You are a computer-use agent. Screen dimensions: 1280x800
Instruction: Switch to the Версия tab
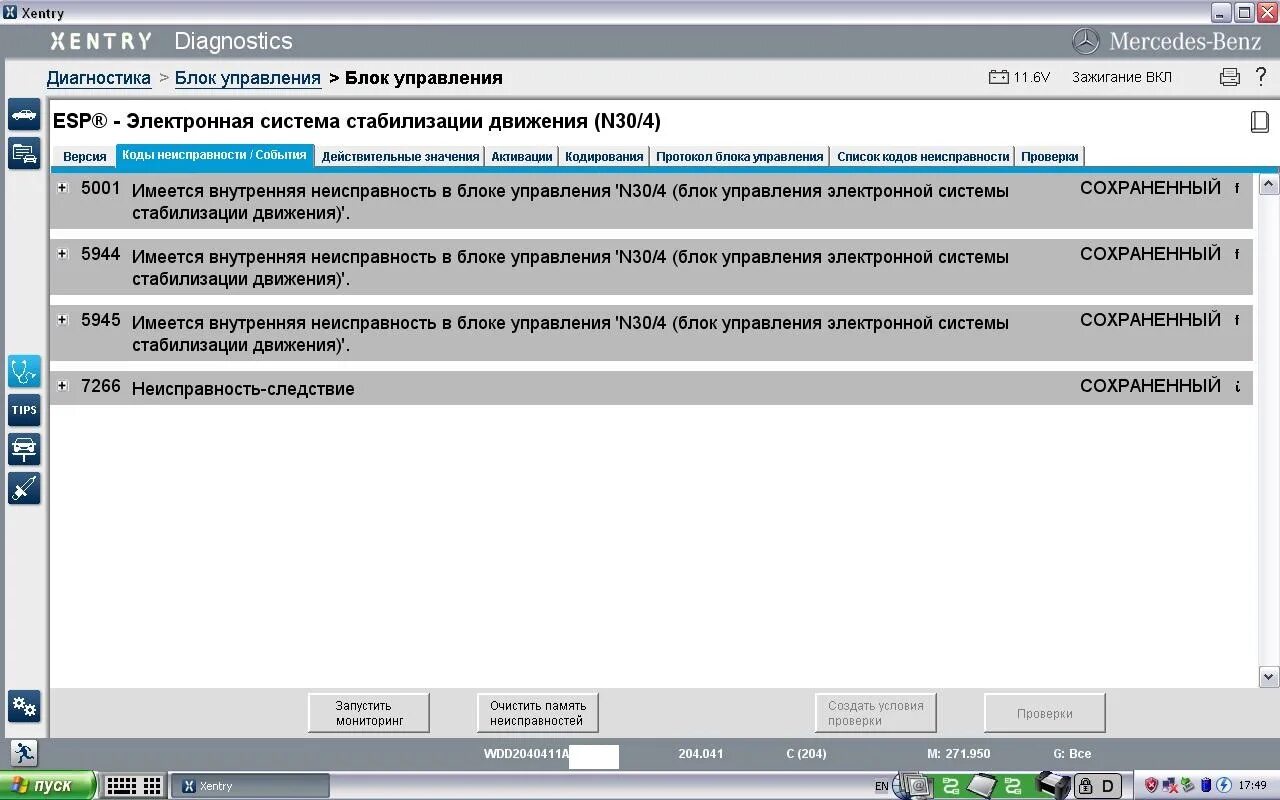tap(84, 156)
